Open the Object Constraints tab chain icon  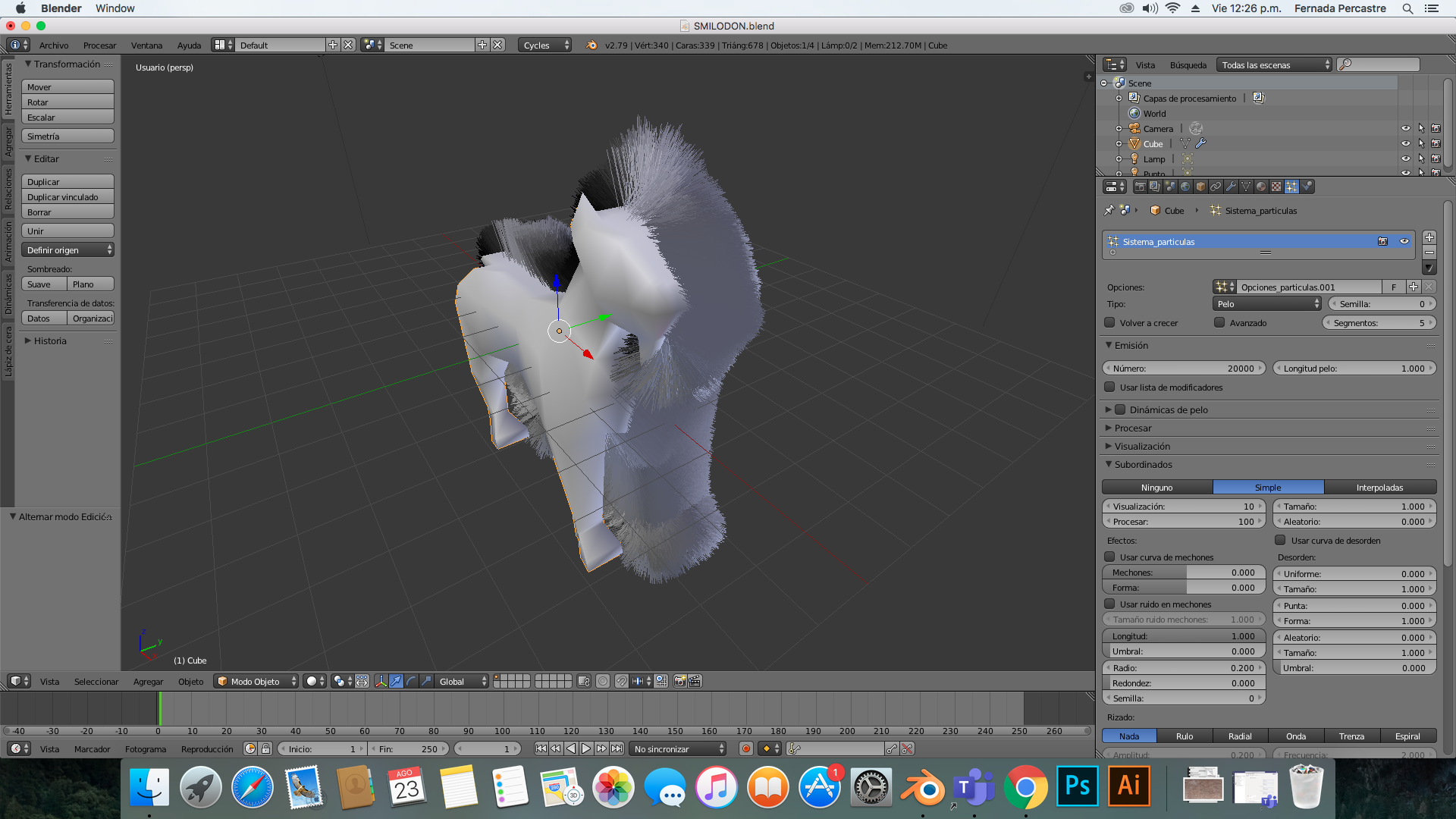click(x=1216, y=187)
